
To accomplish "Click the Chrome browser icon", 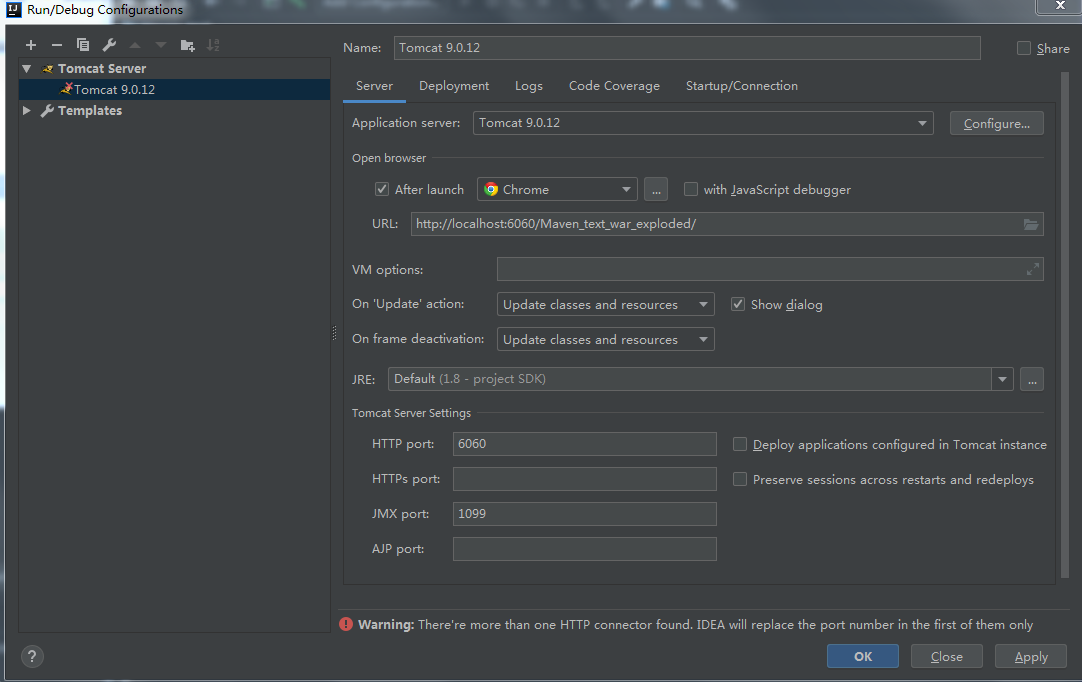I will pyautogui.click(x=491, y=189).
